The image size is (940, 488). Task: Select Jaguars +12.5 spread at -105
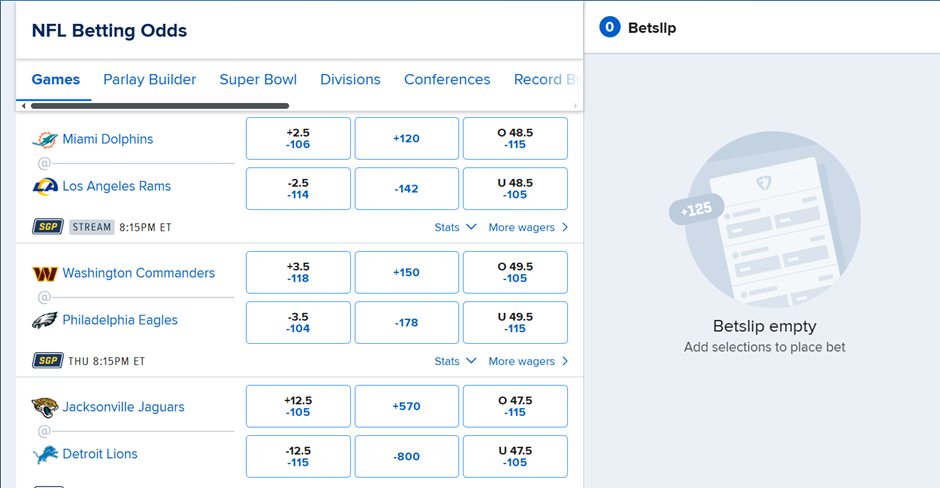coord(298,406)
